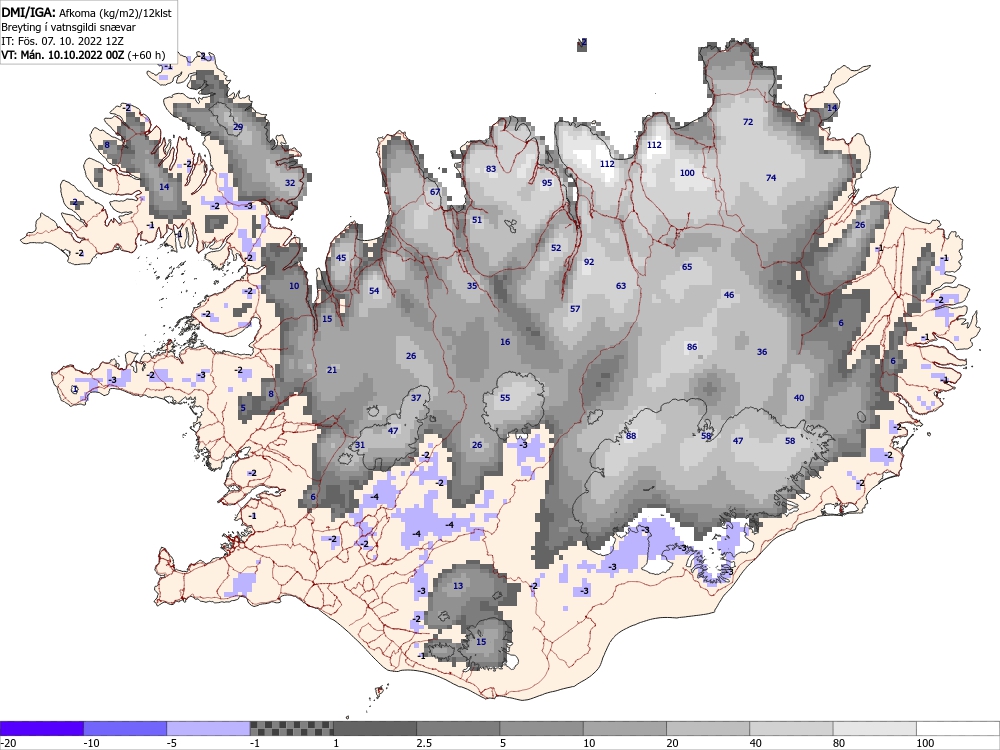Click the map value '54'

click(x=374, y=291)
